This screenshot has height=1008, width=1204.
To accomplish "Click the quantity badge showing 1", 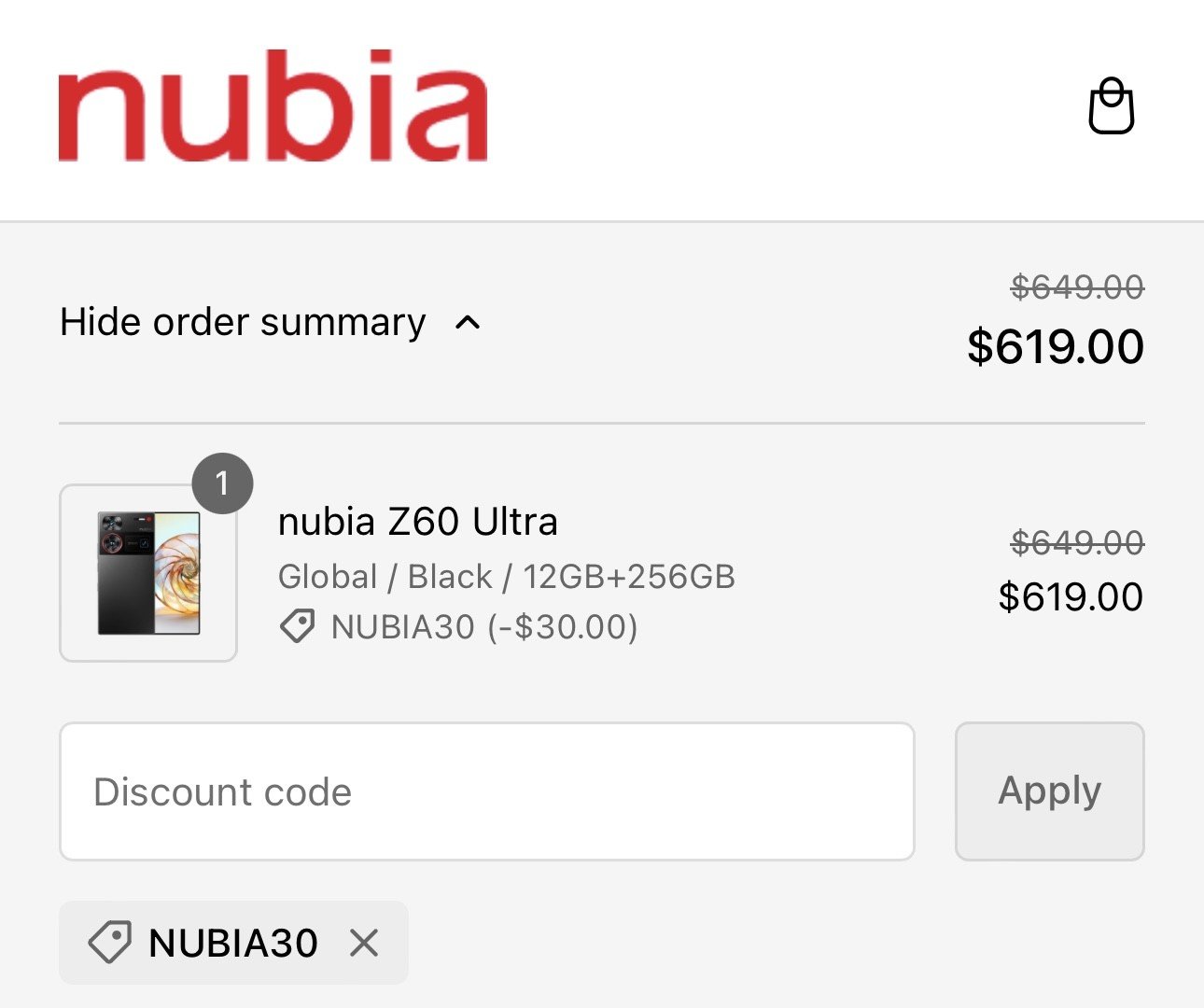I will tap(222, 483).
